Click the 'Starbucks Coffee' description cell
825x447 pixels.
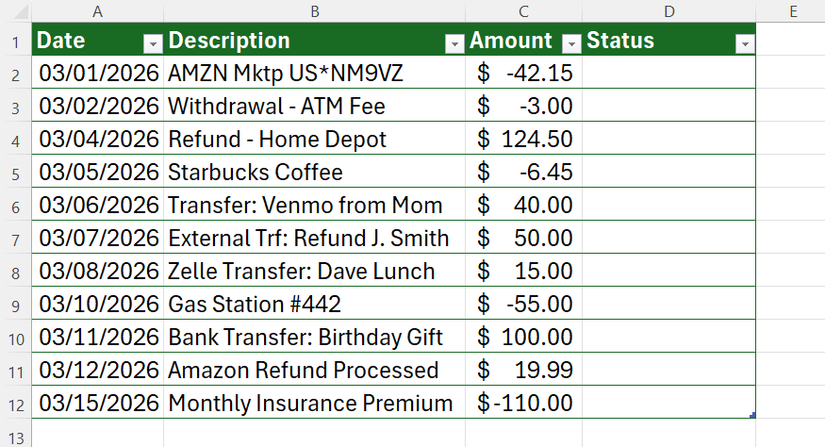click(255, 172)
